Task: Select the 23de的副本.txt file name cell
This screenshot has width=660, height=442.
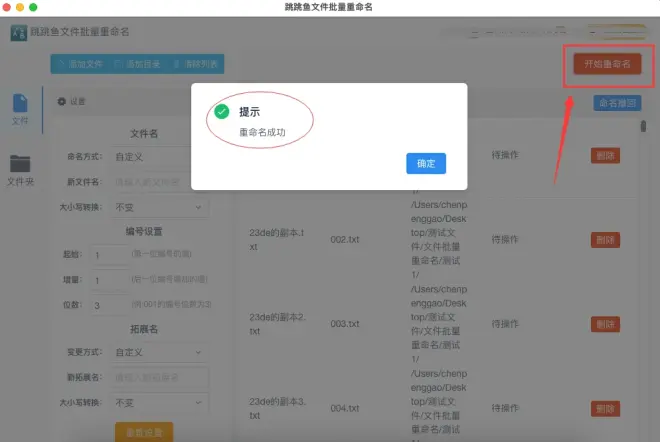Action: (277, 240)
